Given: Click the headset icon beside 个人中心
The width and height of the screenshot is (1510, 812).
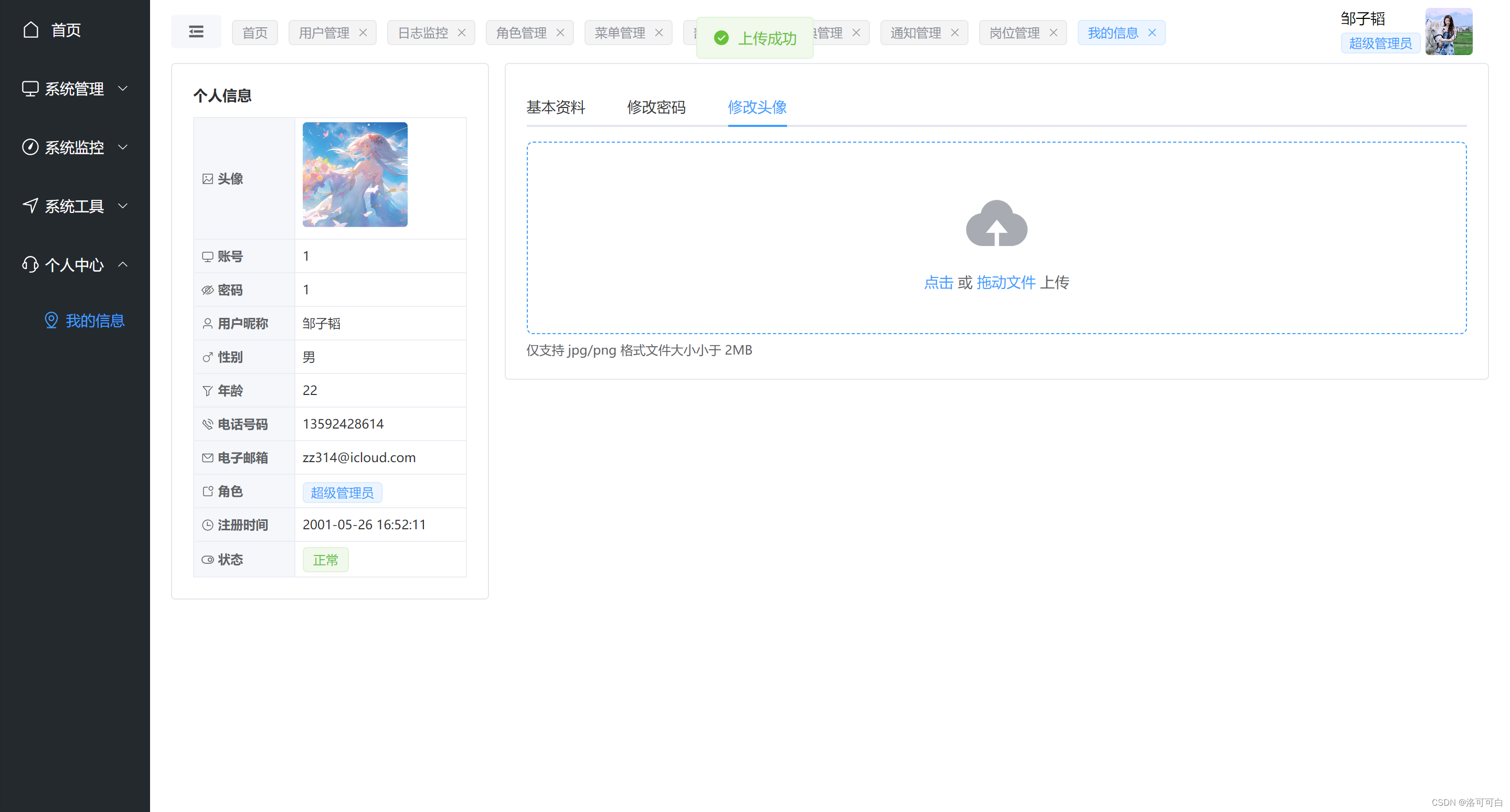Looking at the screenshot, I should point(30,264).
